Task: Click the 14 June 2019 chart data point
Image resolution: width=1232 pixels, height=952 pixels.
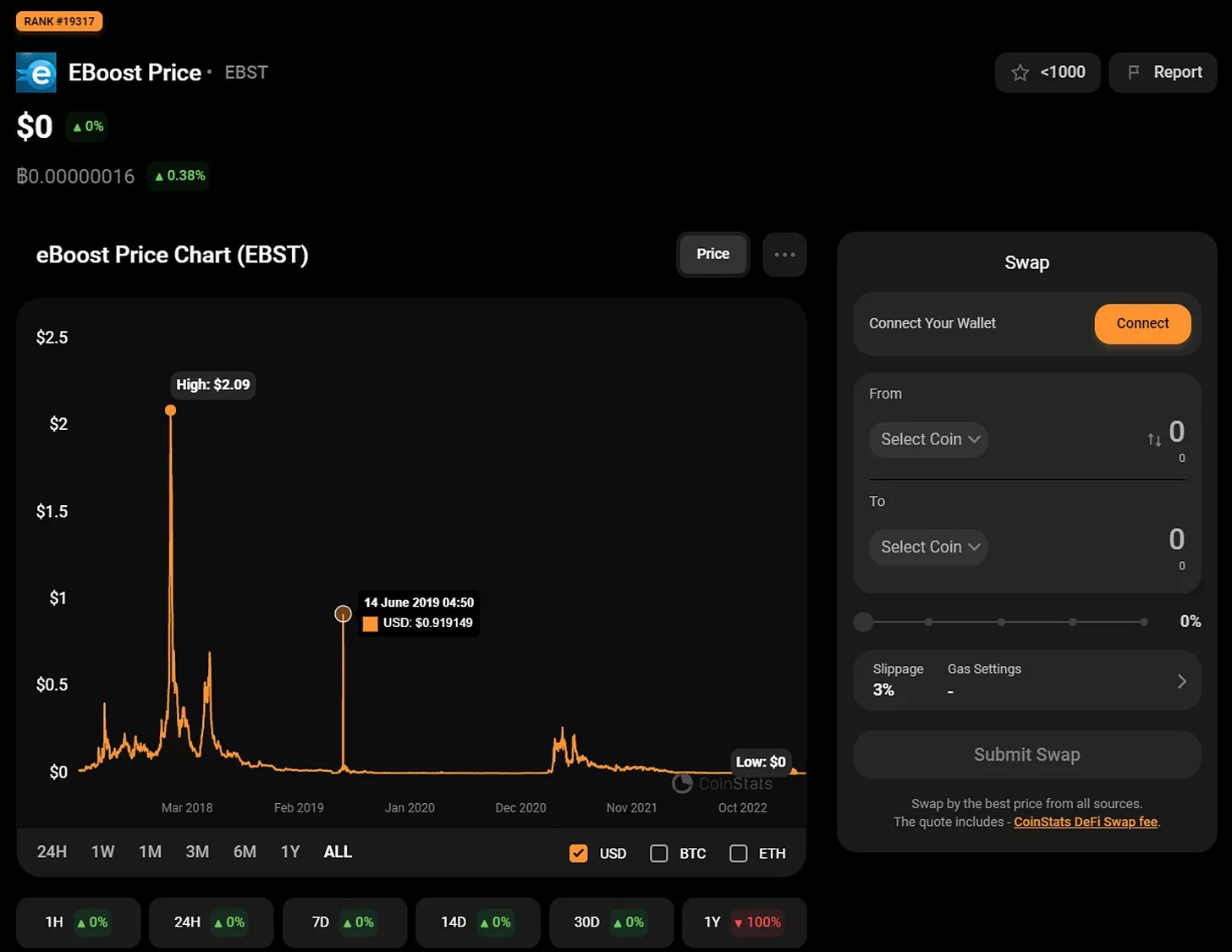Action: [x=343, y=614]
